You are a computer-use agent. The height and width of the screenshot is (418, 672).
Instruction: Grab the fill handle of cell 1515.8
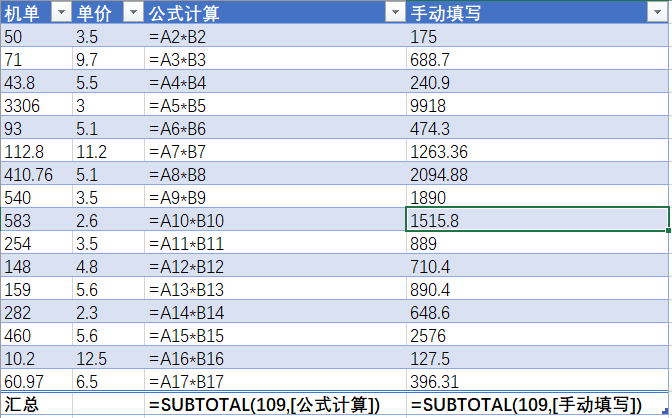point(668,230)
